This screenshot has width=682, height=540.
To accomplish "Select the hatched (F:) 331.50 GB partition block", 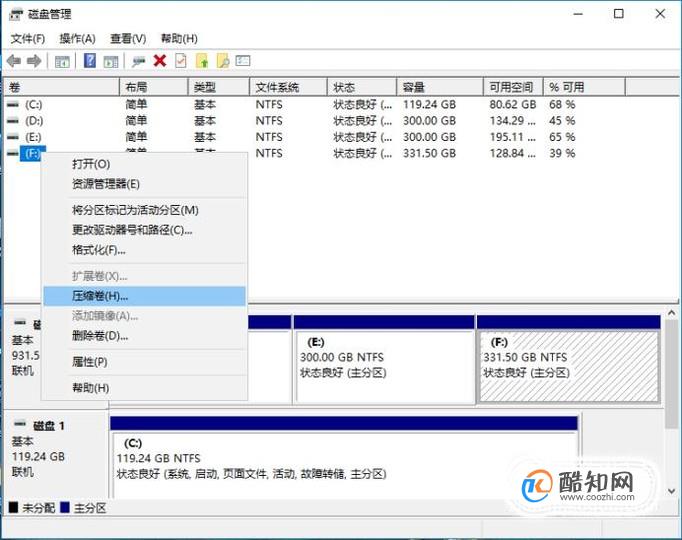I will [x=569, y=360].
